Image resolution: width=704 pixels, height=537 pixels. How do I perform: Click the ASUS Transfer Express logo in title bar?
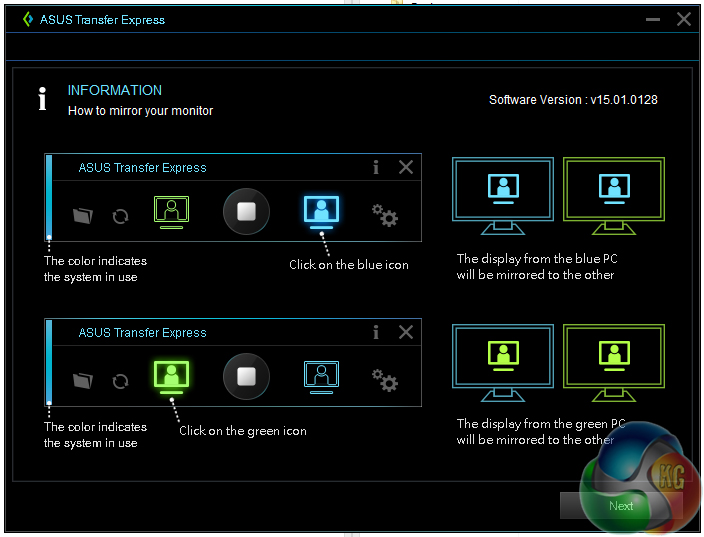28,19
